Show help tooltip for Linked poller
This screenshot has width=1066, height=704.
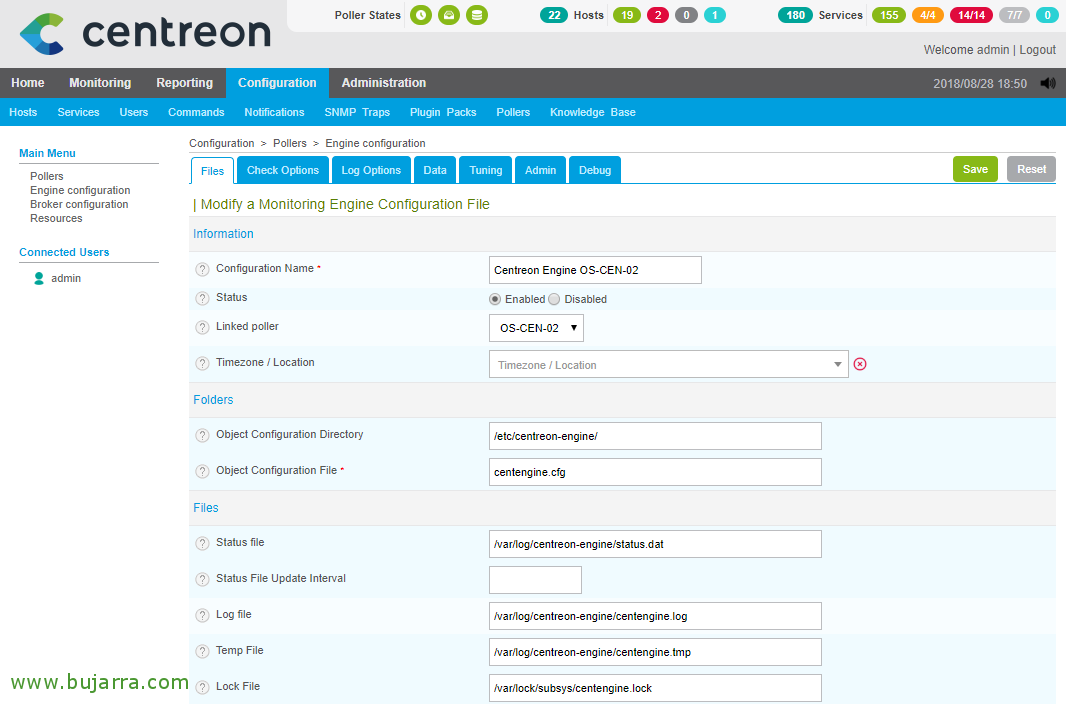click(202, 328)
